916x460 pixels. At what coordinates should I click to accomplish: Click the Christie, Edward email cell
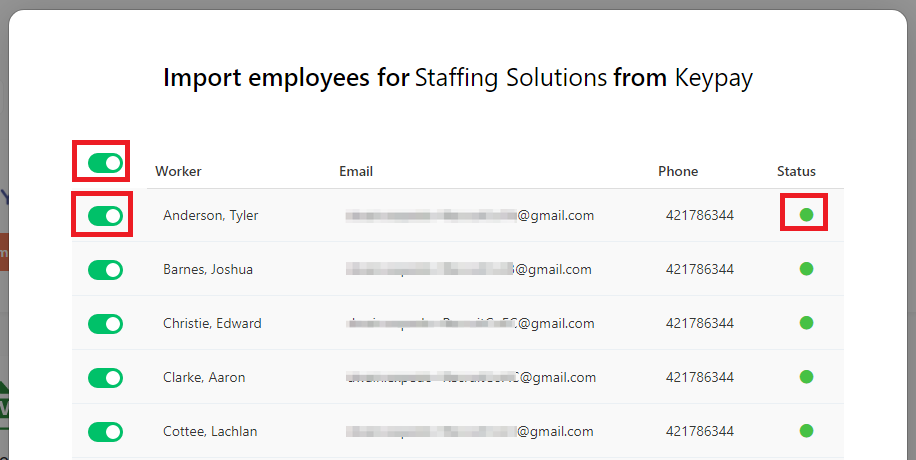click(470, 323)
